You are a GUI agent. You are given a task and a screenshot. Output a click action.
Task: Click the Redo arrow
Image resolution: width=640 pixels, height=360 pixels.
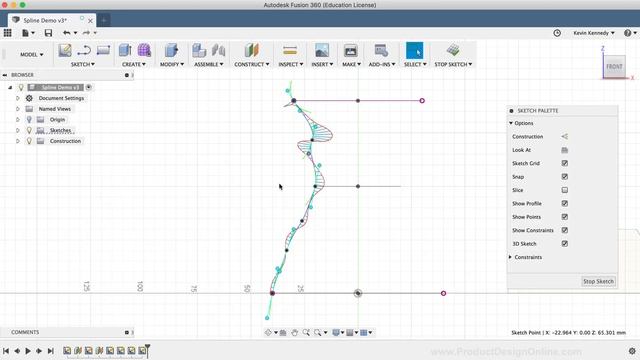(x=86, y=33)
